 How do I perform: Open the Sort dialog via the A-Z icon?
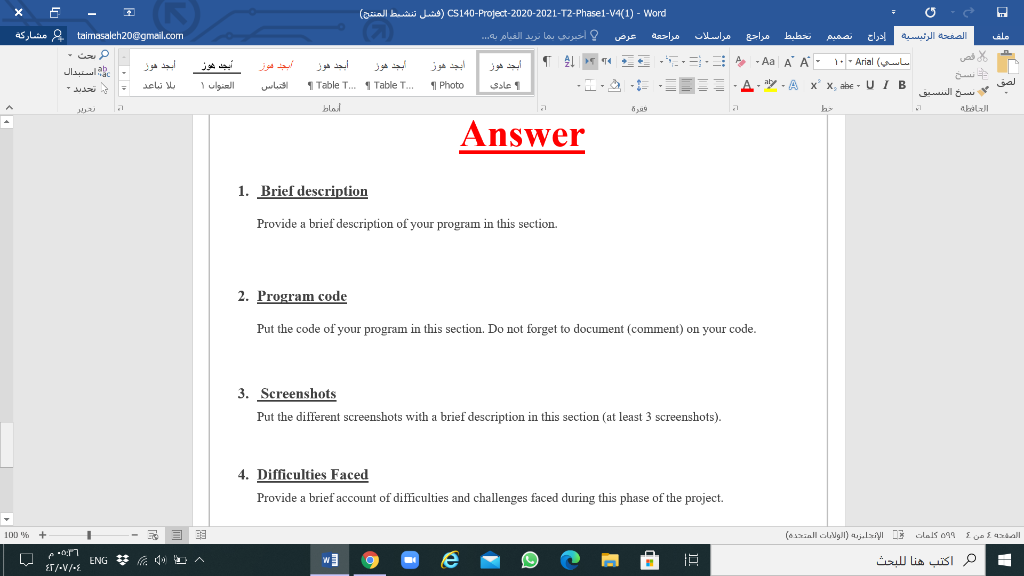[568, 62]
